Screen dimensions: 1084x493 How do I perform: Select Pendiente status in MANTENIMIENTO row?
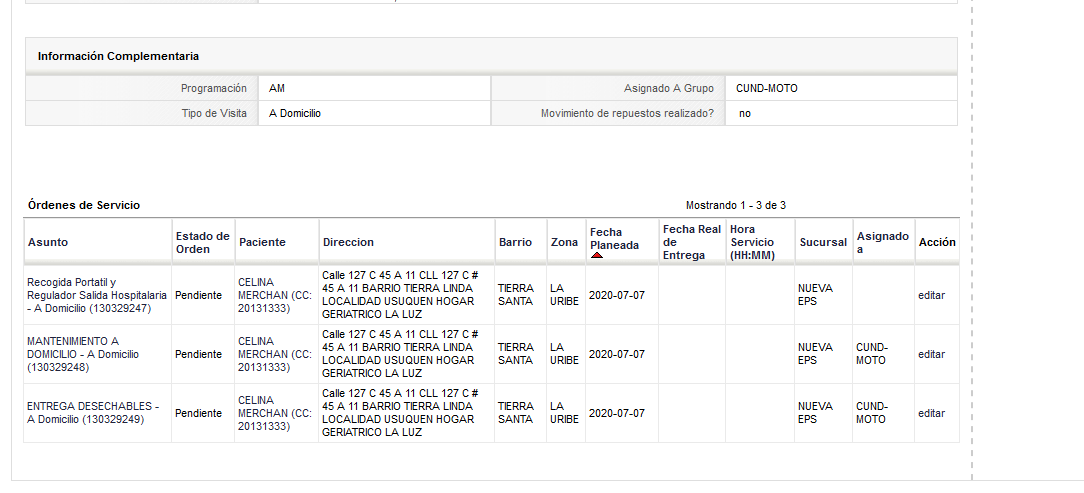198,354
